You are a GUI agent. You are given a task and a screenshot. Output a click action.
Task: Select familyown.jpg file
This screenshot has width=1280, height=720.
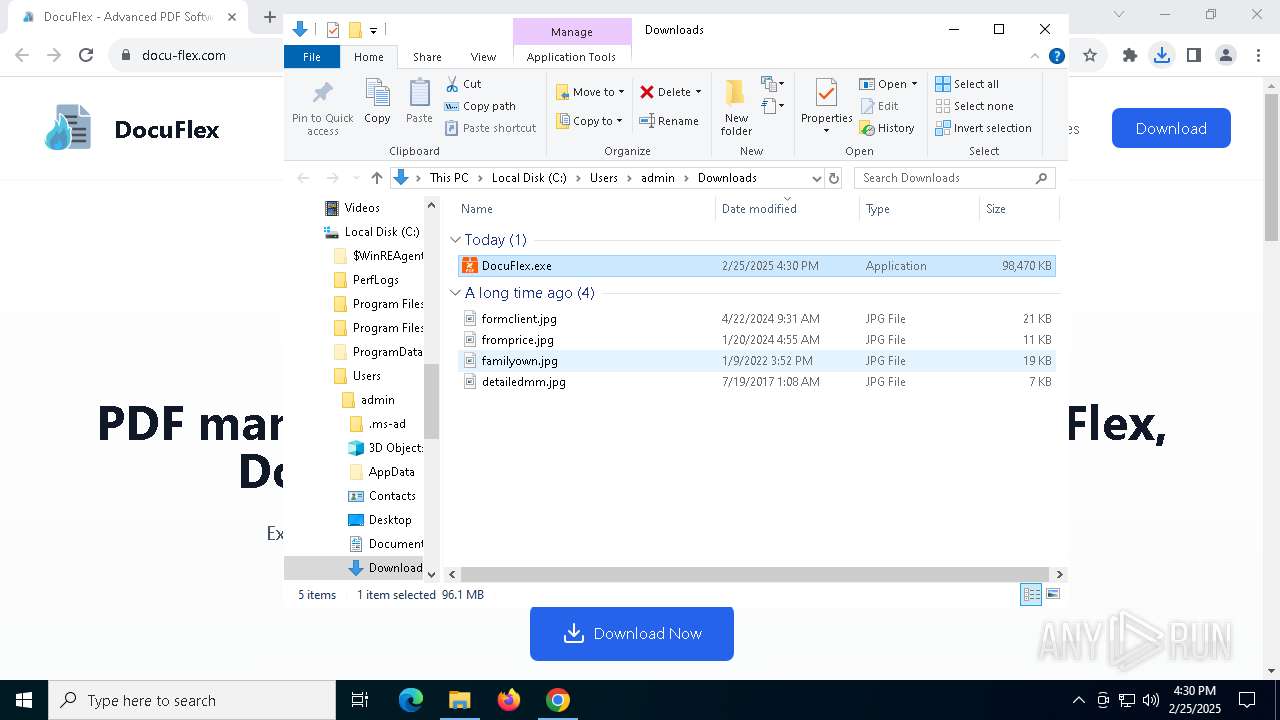point(756,361)
